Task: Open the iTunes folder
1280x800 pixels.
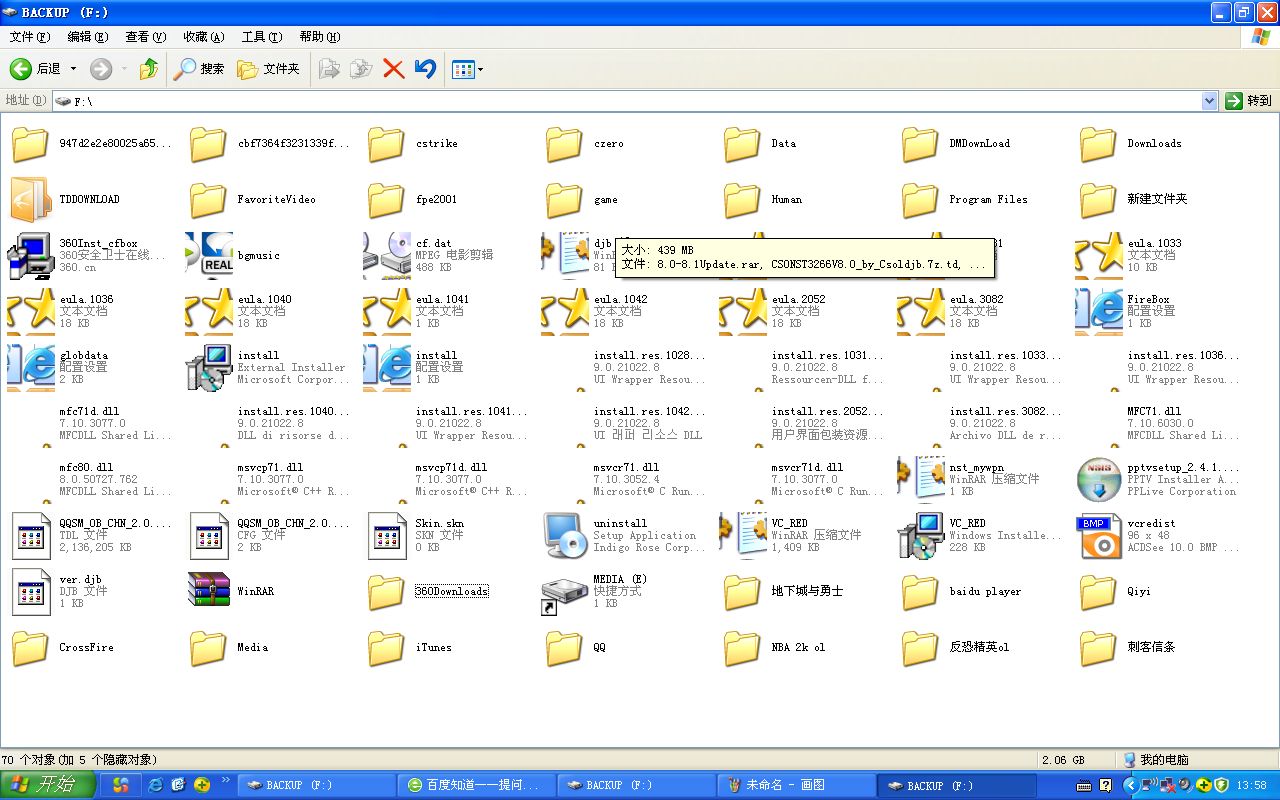Action: 386,647
